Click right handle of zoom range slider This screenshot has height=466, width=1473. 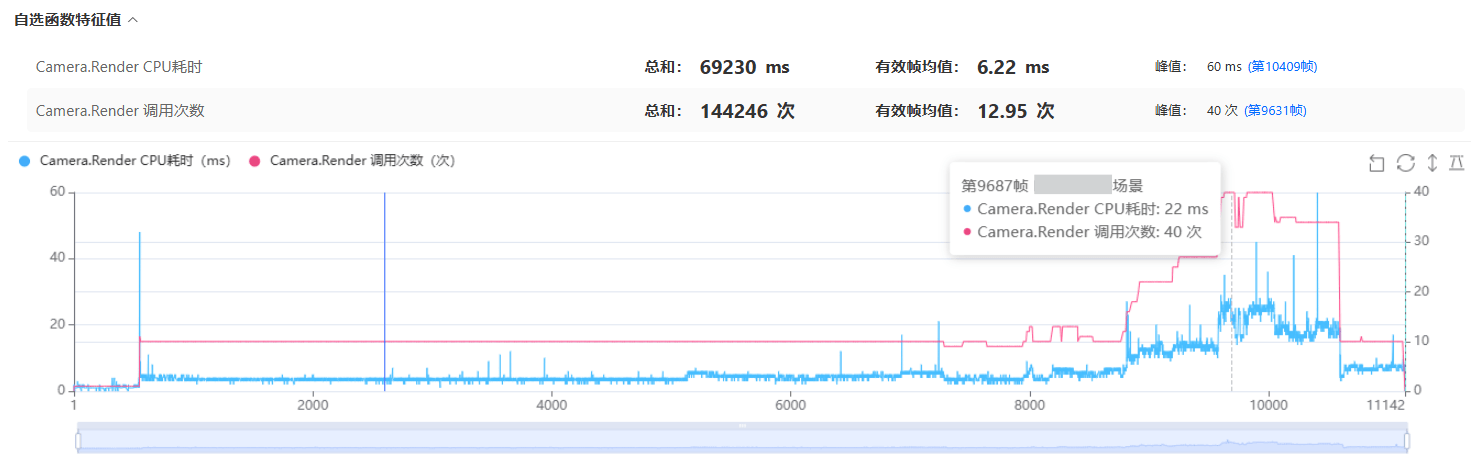tap(1407, 441)
